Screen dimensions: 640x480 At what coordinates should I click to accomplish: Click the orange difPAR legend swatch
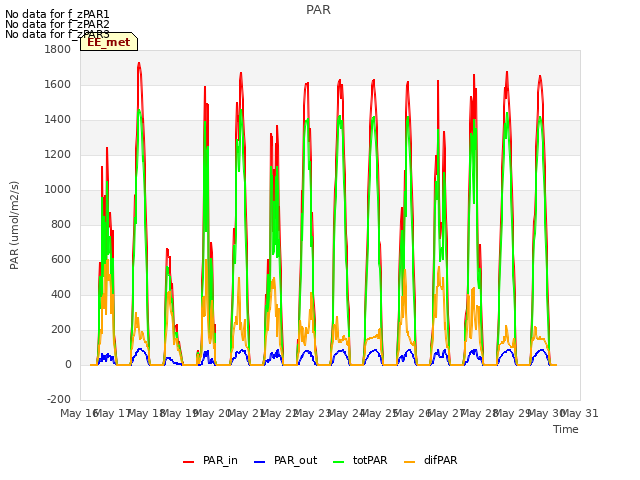pos(409,462)
